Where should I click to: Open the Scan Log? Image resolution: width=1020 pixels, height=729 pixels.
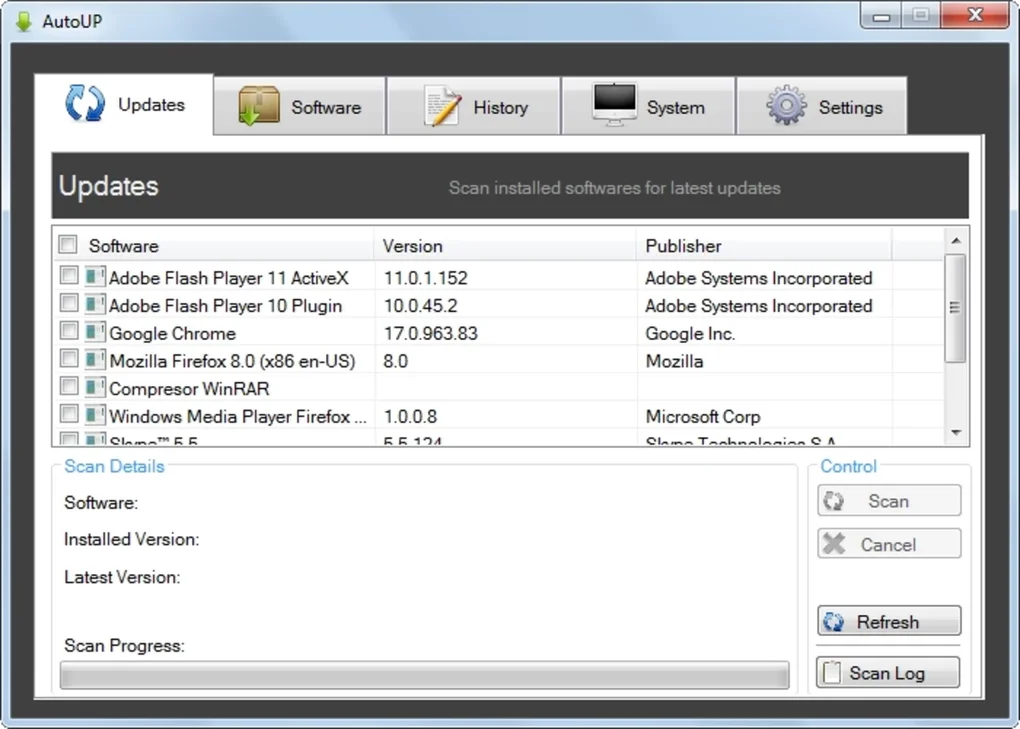[888, 672]
